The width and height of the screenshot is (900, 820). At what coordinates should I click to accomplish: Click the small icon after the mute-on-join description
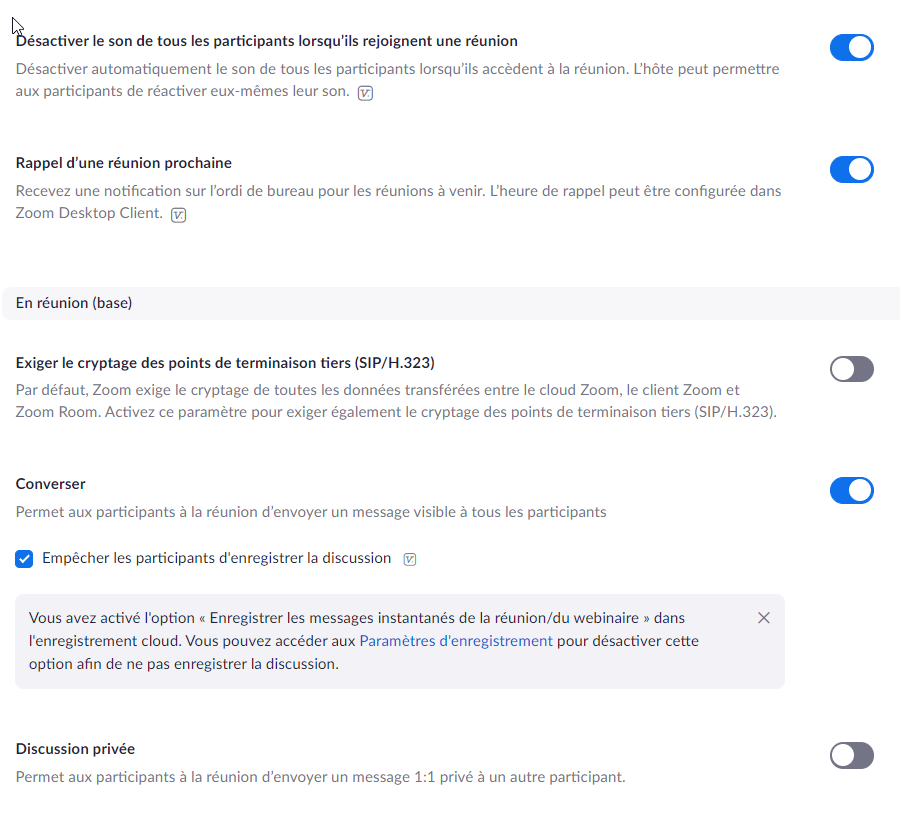point(365,93)
